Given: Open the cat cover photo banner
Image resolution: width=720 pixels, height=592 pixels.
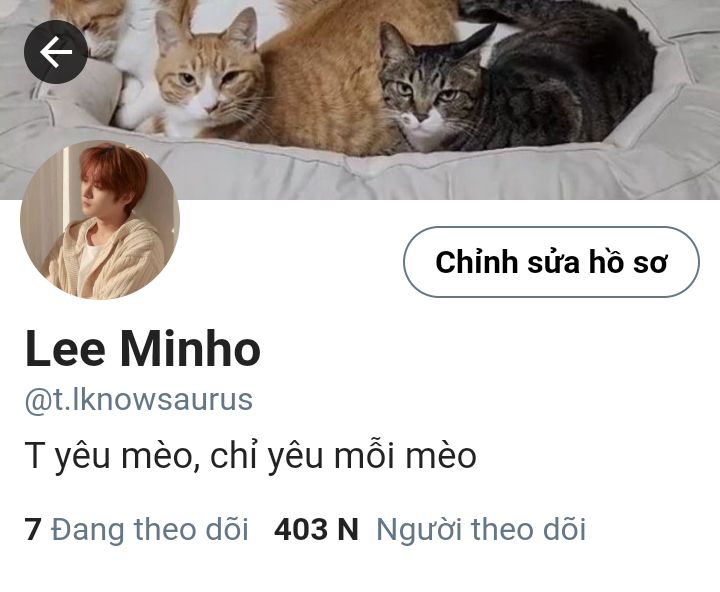Looking at the screenshot, I should point(360,100).
